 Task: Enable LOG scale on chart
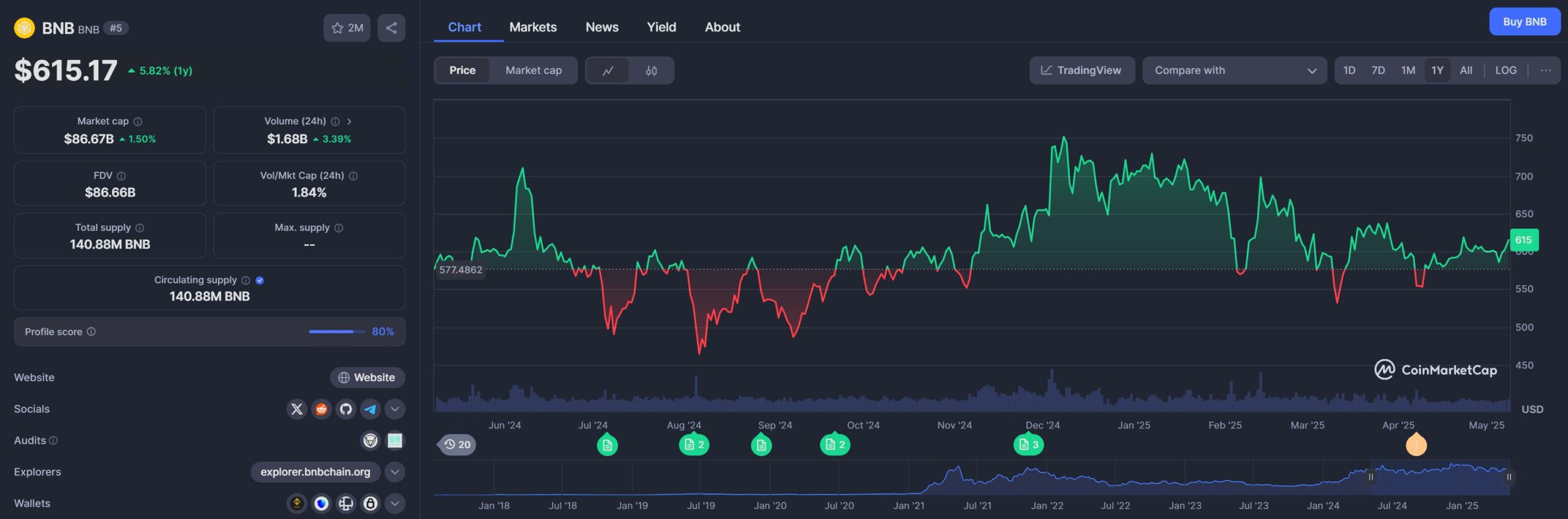pos(1506,70)
